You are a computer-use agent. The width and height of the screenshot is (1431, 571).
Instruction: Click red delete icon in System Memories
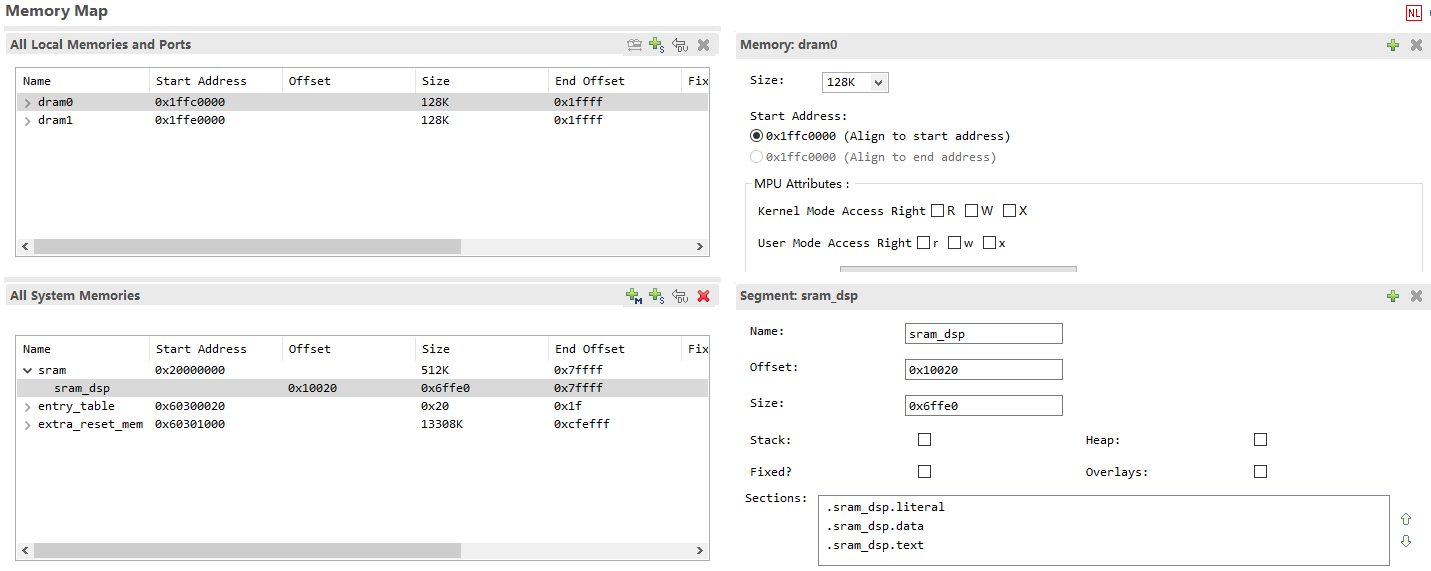703,296
